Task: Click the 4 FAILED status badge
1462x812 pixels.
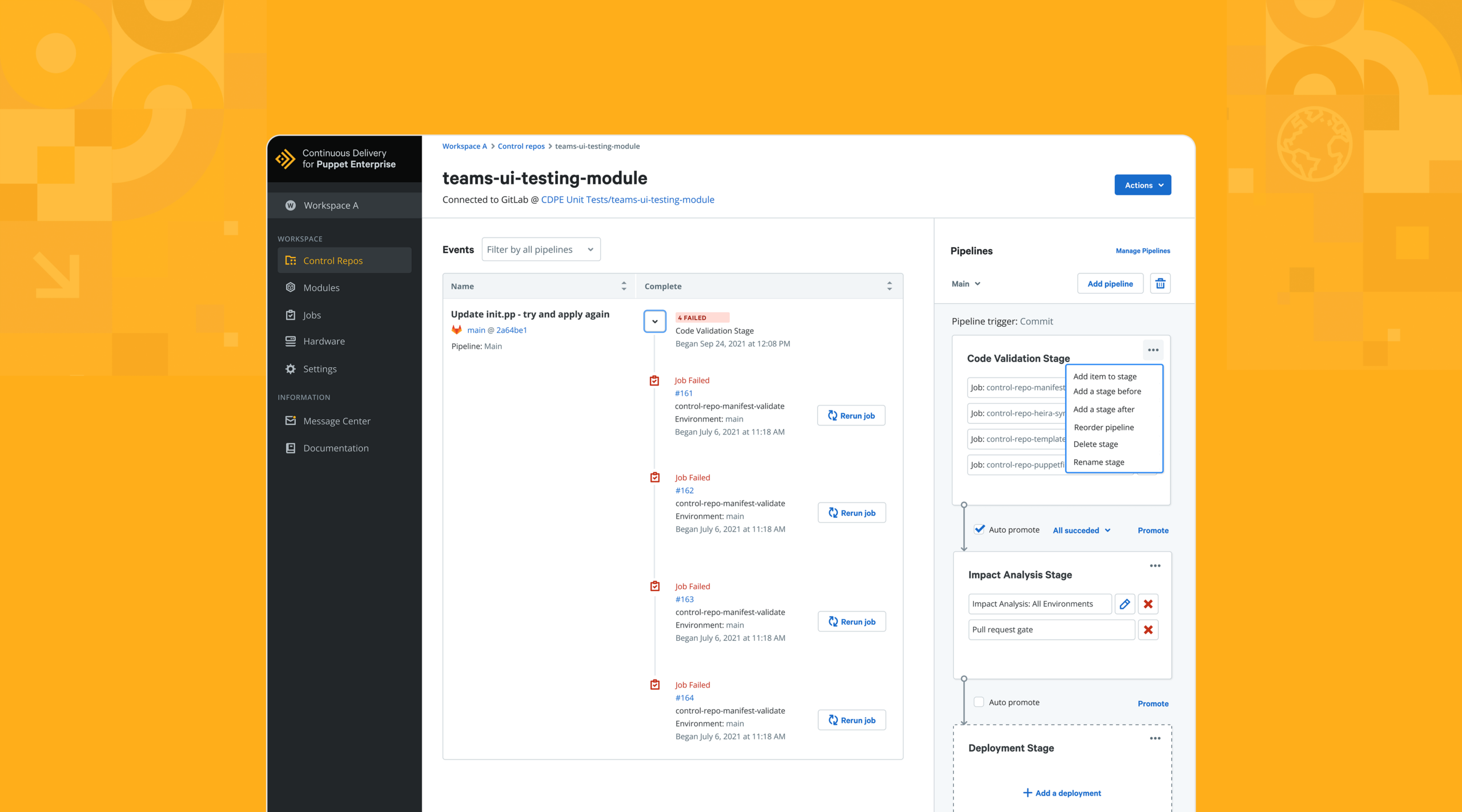Action: 702,317
